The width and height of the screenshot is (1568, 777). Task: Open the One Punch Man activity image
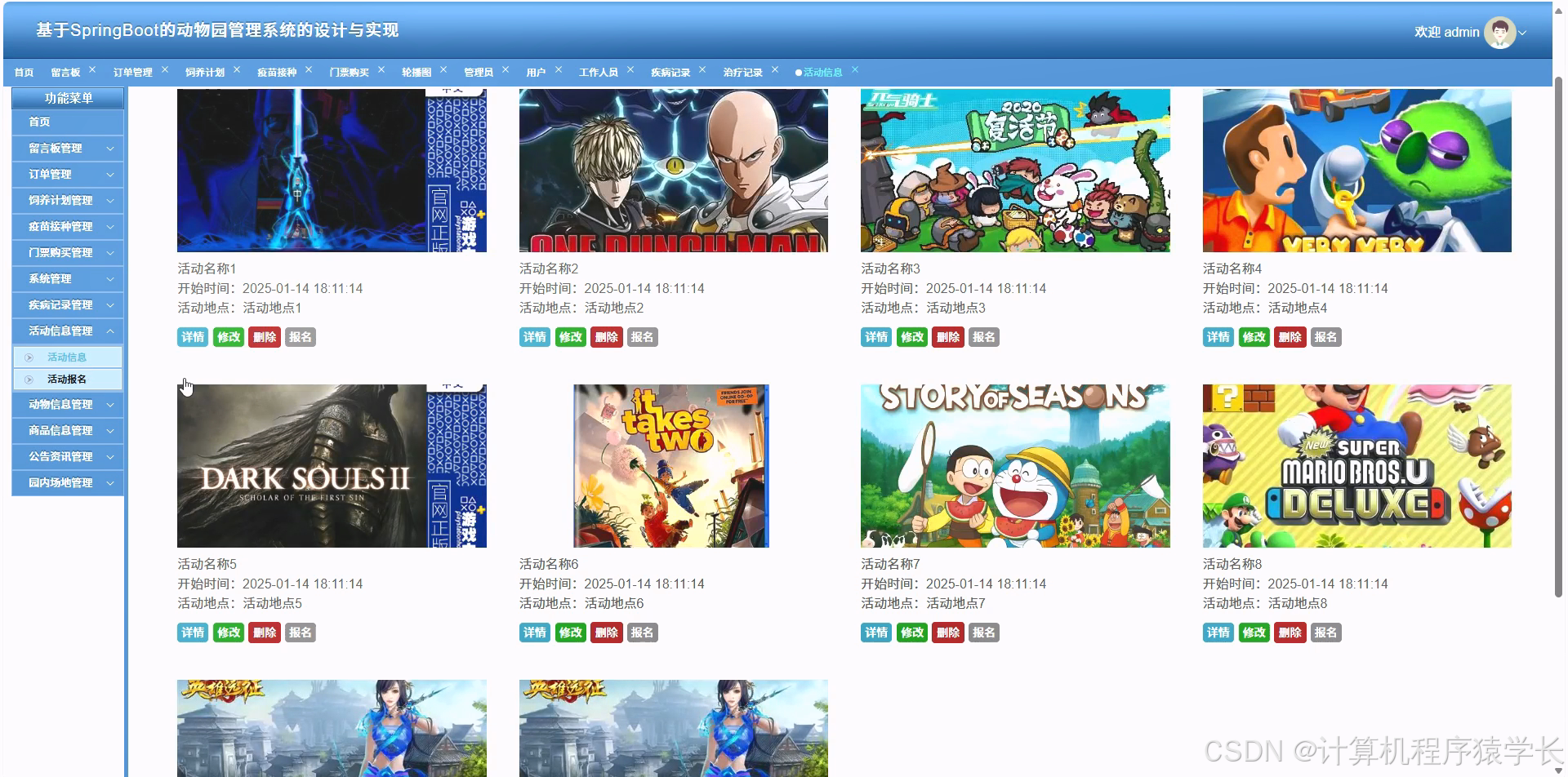[674, 171]
